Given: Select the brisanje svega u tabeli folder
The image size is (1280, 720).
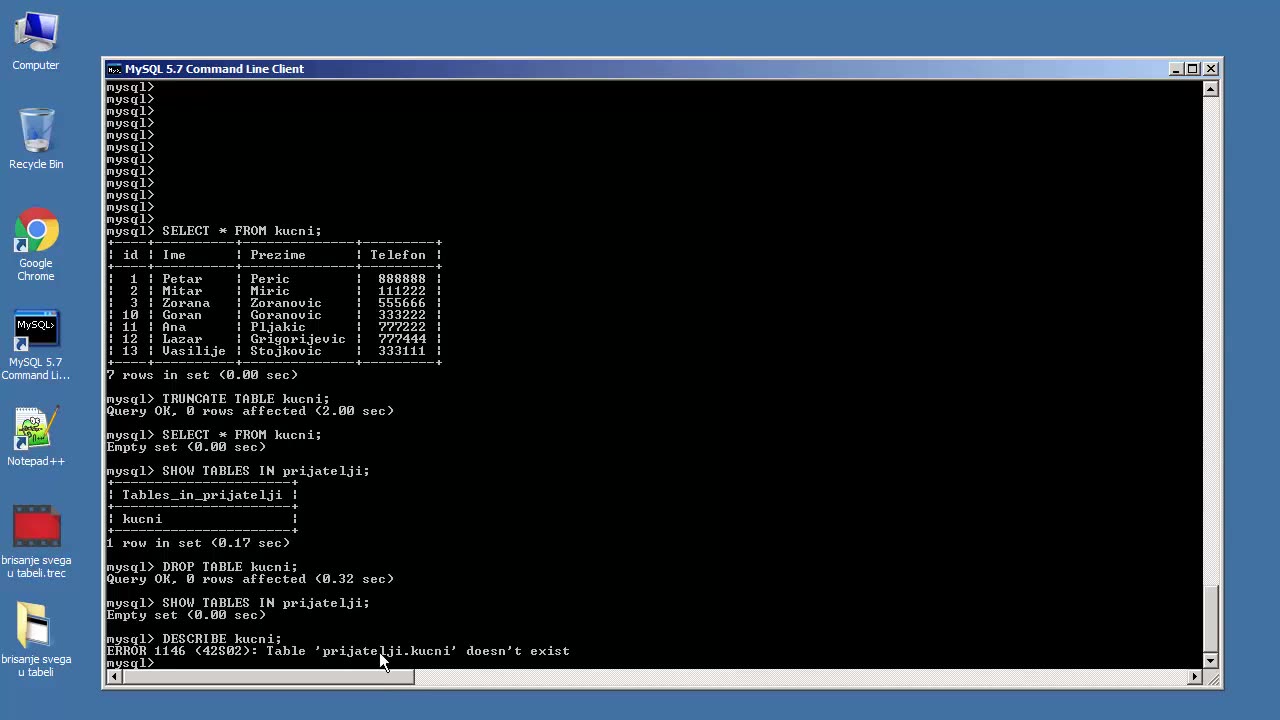Looking at the screenshot, I should tap(36, 640).
